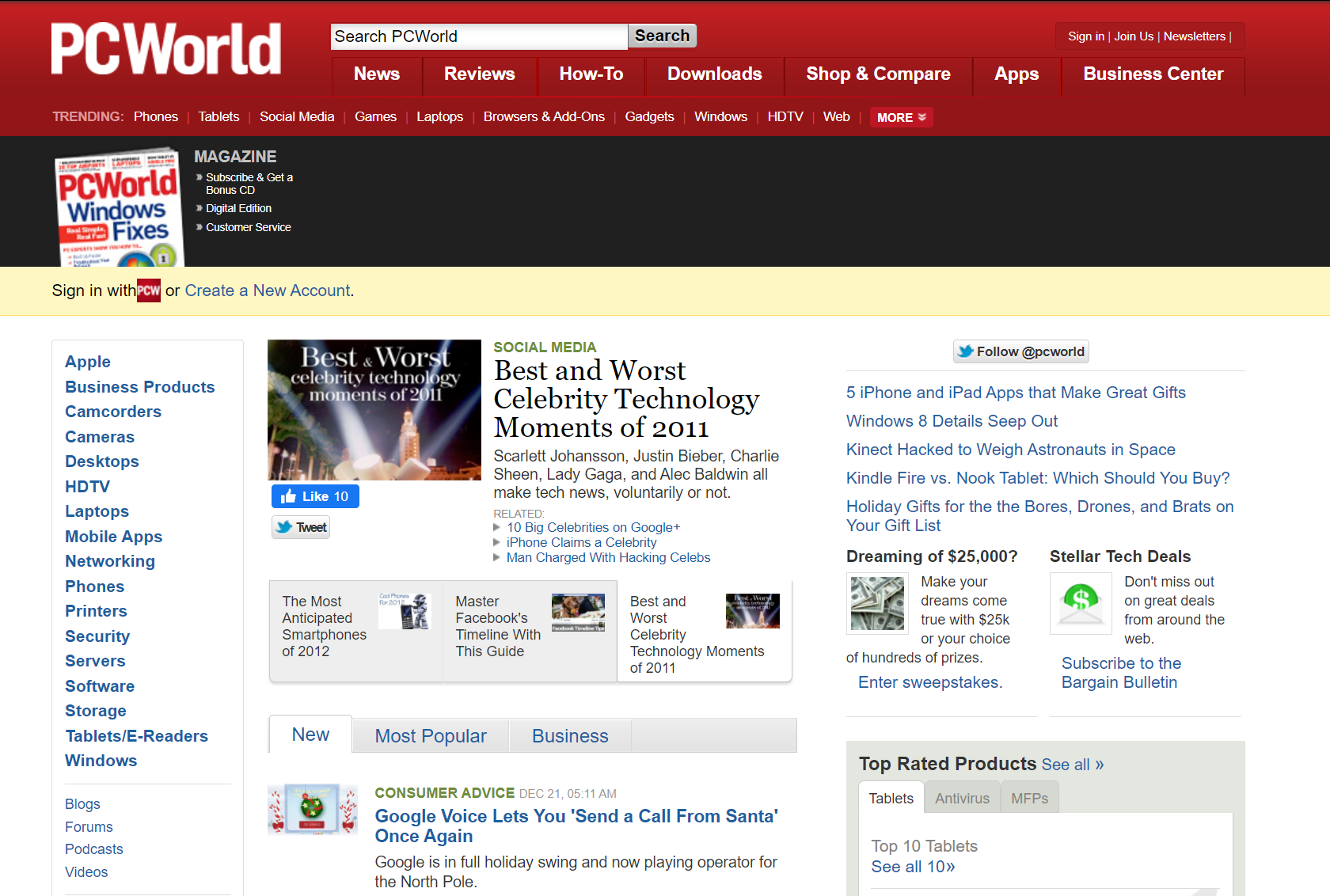
Task: Expand the MORE trending dropdown
Action: pos(901,117)
